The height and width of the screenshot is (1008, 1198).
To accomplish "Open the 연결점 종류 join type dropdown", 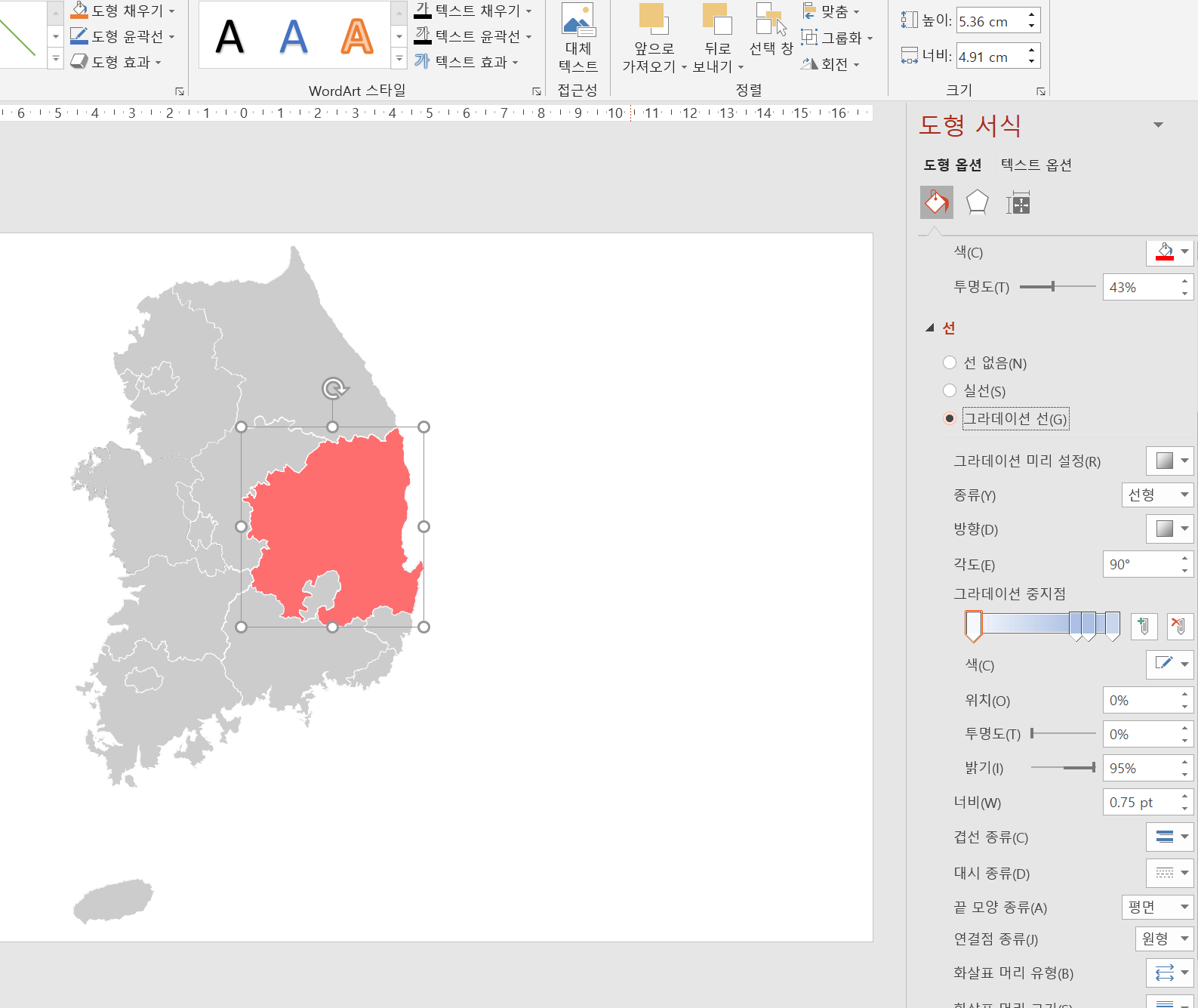I will pyautogui.click(x=1164, y=939).
